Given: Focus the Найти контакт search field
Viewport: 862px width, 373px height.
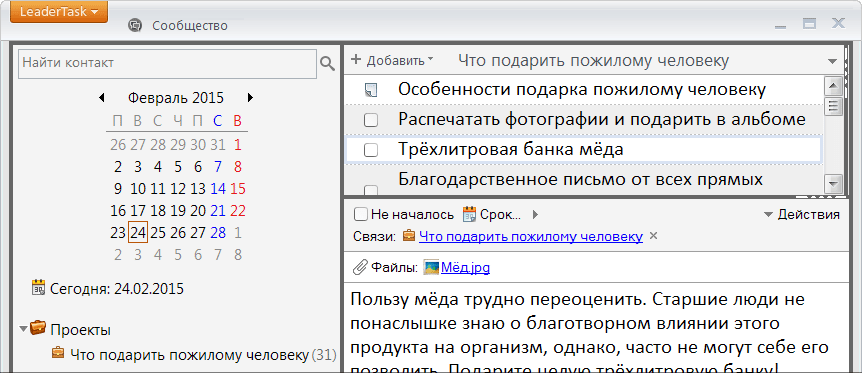Looking at the screenshot, I should pyautogui.click(x=167, y=64).
